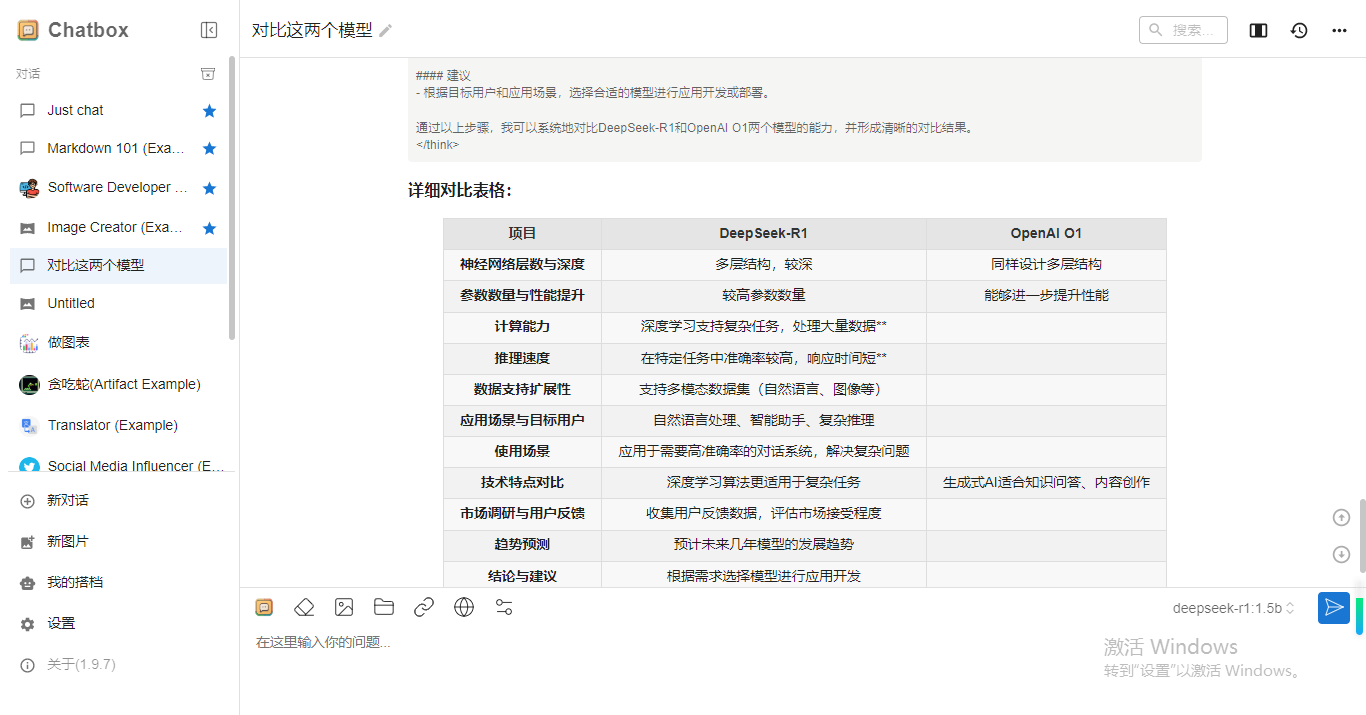Edit the conversation title with the pencil icon
This screenshot has height=715, width=1366.
[x=385, y=31]
